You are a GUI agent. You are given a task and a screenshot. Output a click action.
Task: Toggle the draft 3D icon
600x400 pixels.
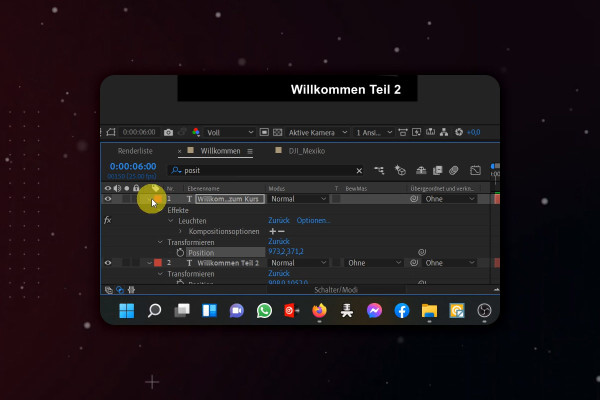click(400, 170)
